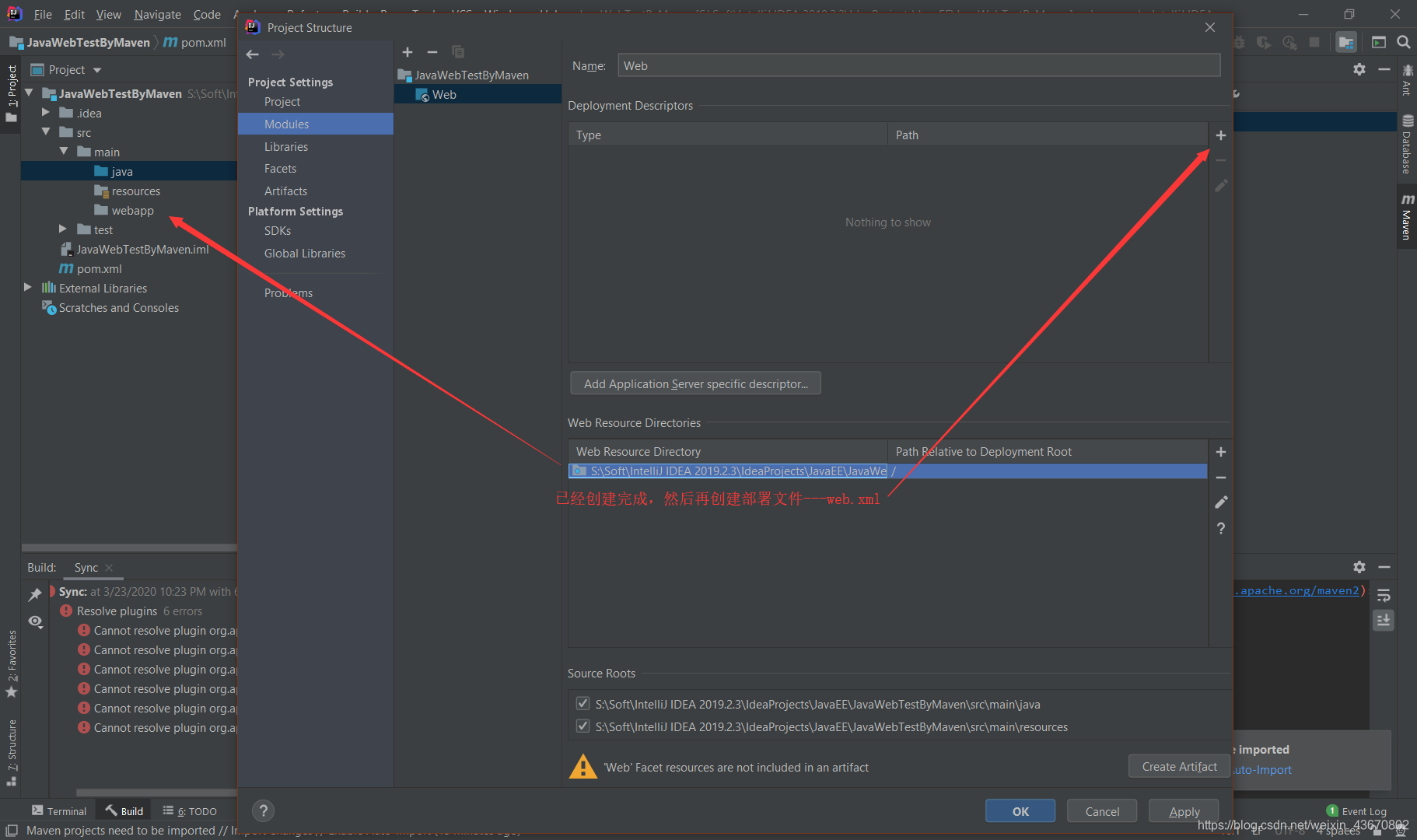
Task: Expand the test folder
Action: point(63,229)
